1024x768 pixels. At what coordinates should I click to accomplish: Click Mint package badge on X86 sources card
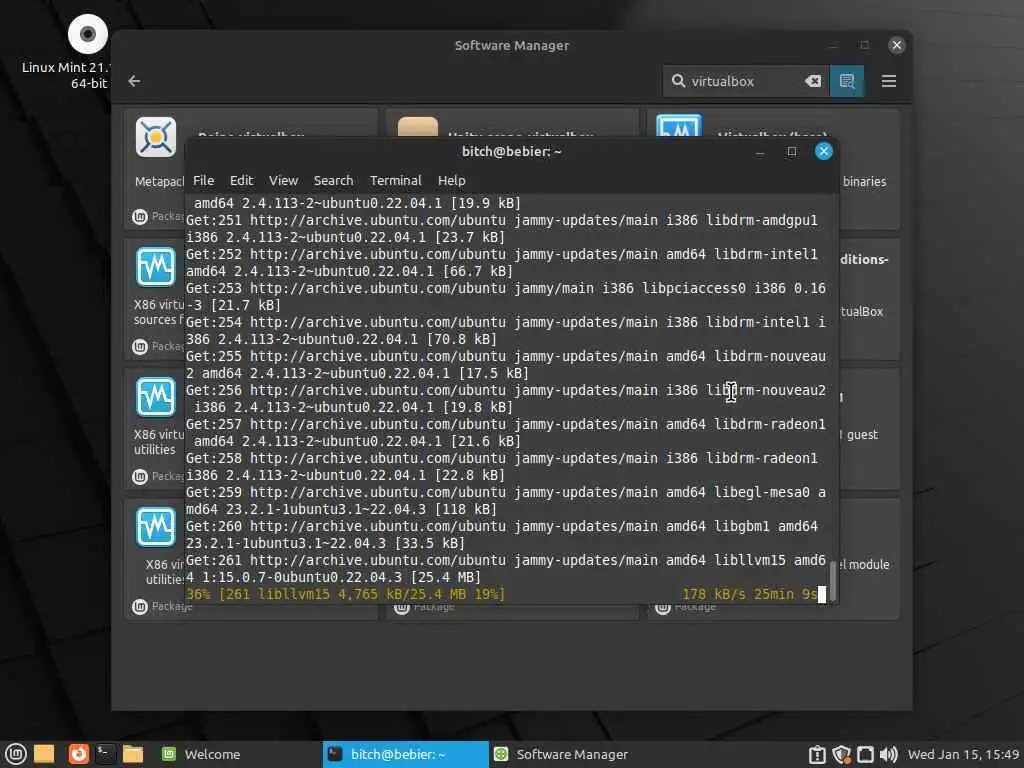click(140, 346)
